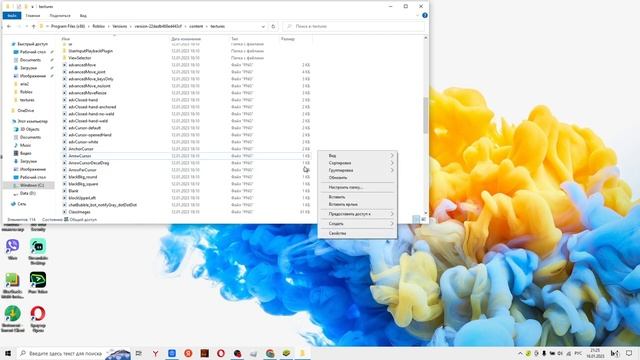Open Загрузки under quick access
Screen dimensions: 640x360
pyautogui.click(x=28, y=68)
